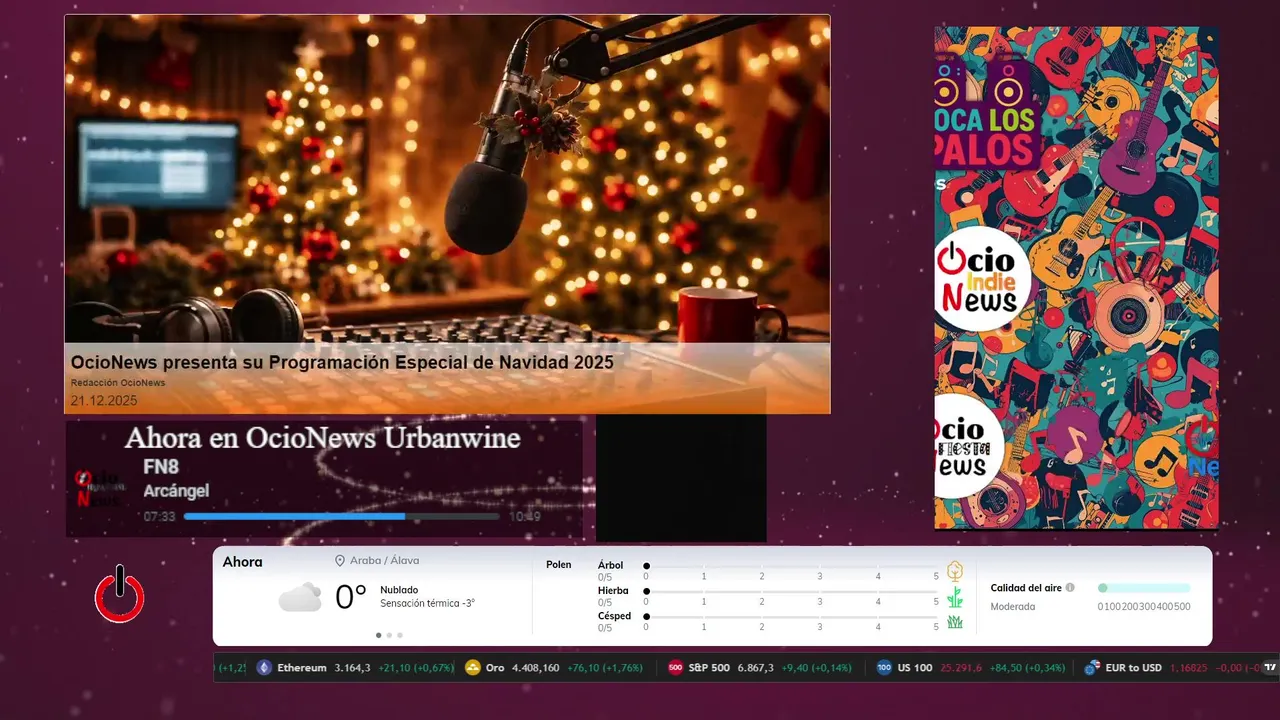
Task: Open the Oro 4.408,160 ticker entry
Action: [554, 667]
